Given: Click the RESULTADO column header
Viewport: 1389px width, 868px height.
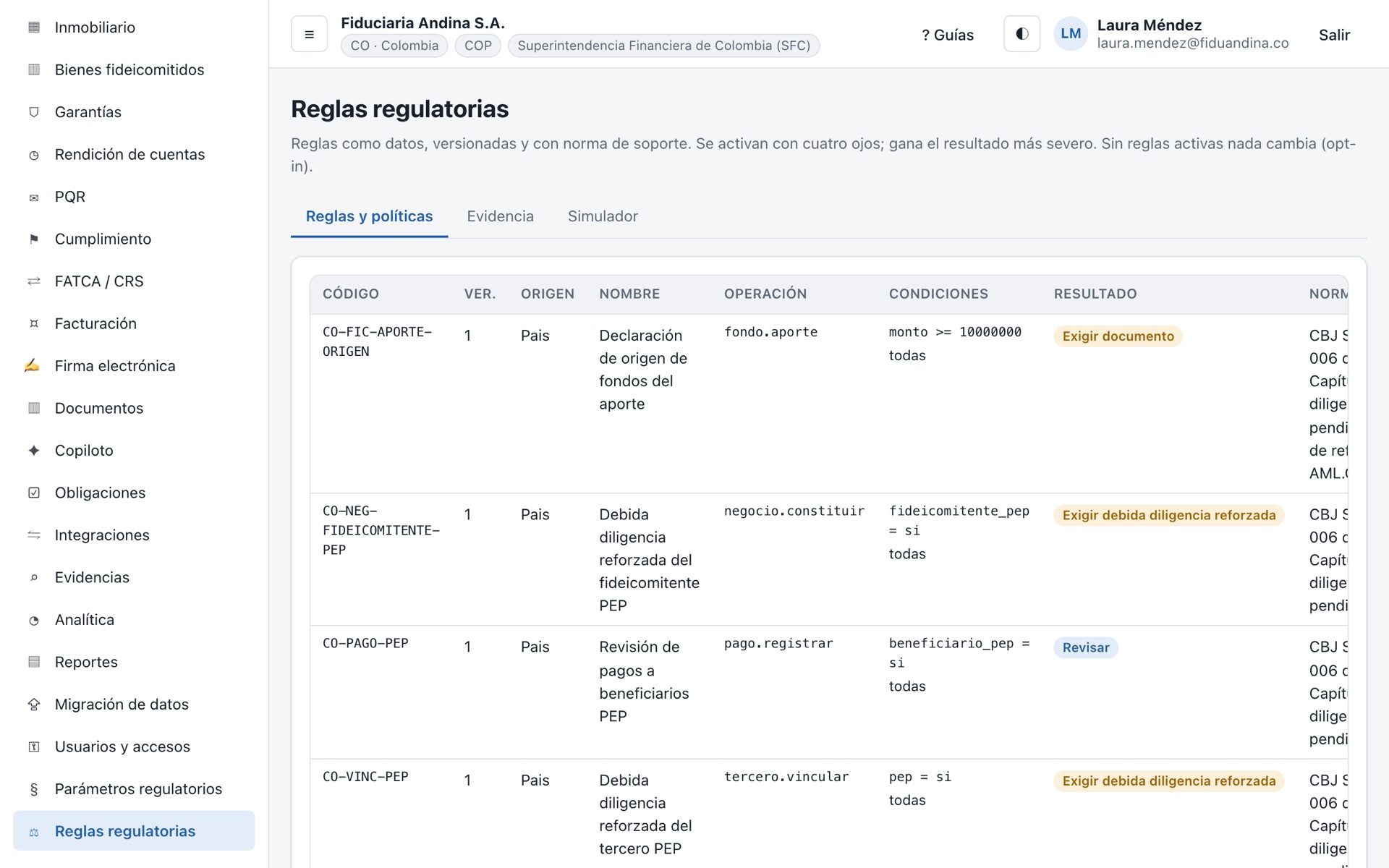Looking at the screenshot, I should point(1095,294).
